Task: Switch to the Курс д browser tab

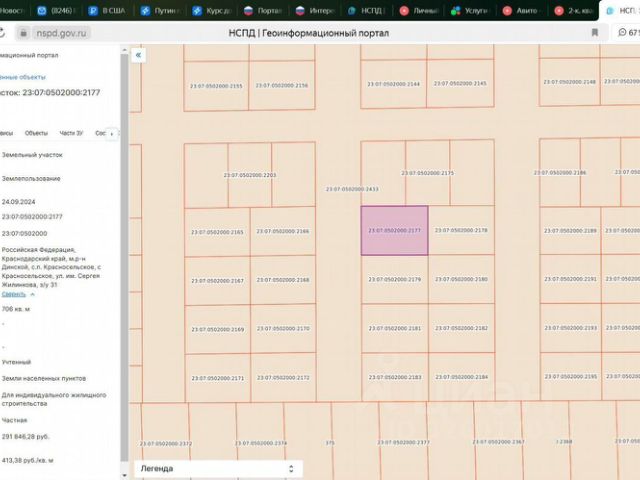Action: click(x=211, y=11)
